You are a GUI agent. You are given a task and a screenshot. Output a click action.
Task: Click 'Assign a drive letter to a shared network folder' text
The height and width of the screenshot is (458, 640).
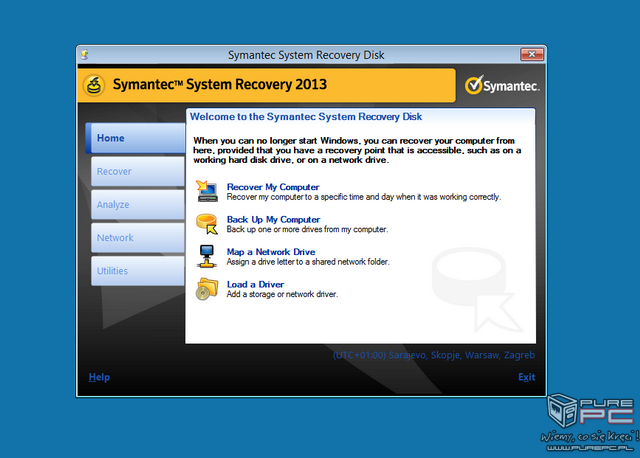[x=308, y=262]
